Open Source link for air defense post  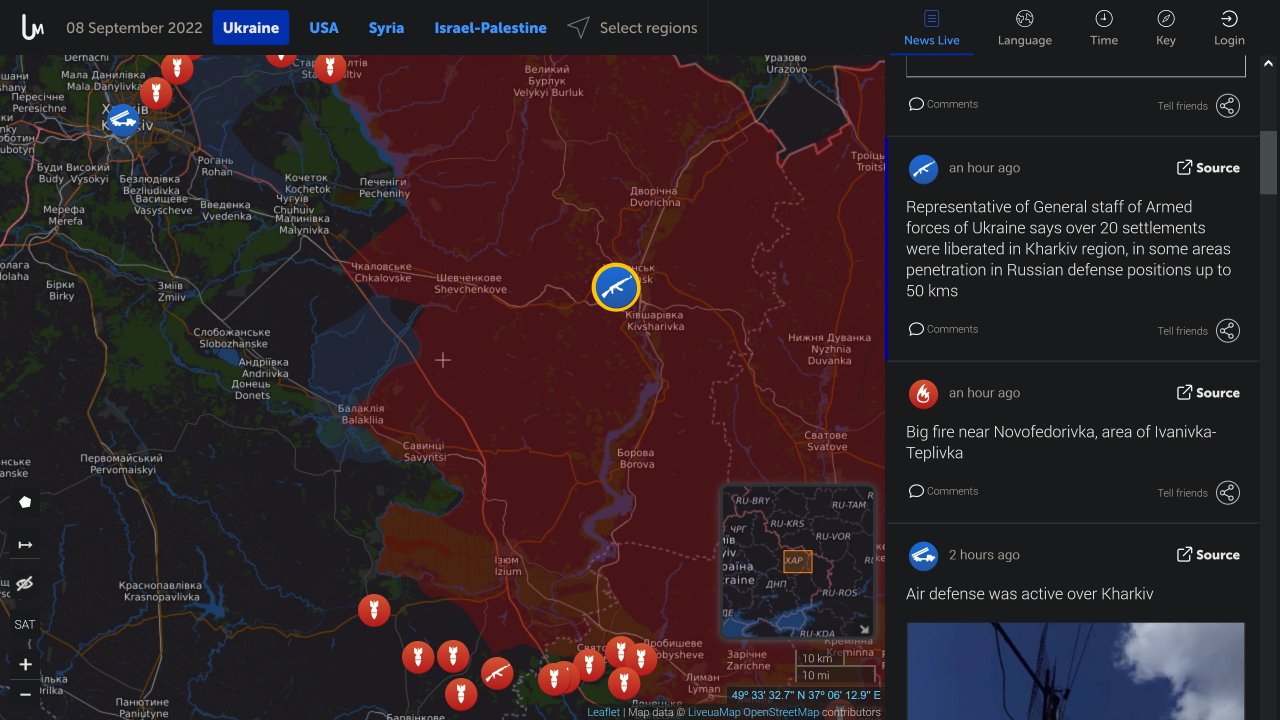point(1208,555)
